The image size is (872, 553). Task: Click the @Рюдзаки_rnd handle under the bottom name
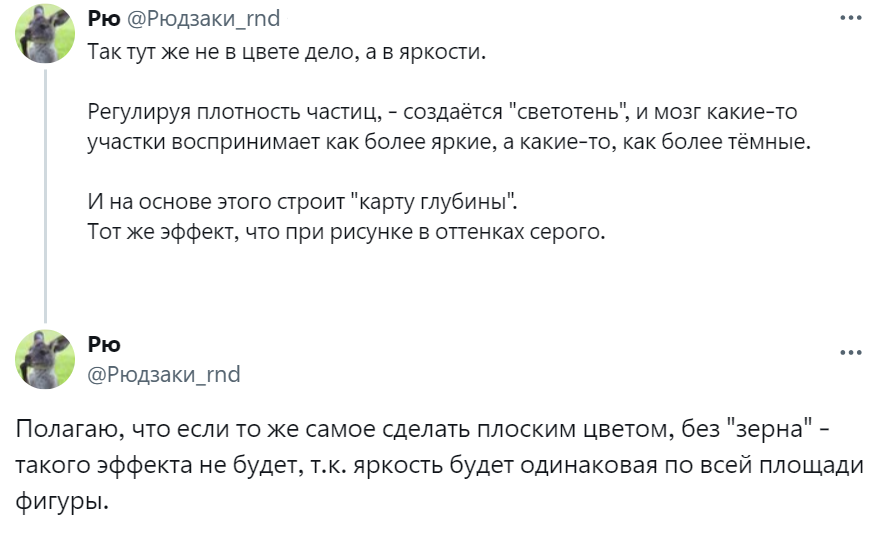(164, 374)
